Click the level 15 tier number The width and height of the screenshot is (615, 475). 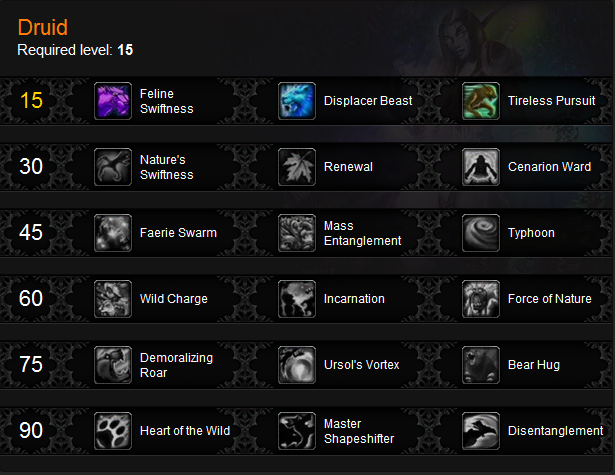point(31,101)
